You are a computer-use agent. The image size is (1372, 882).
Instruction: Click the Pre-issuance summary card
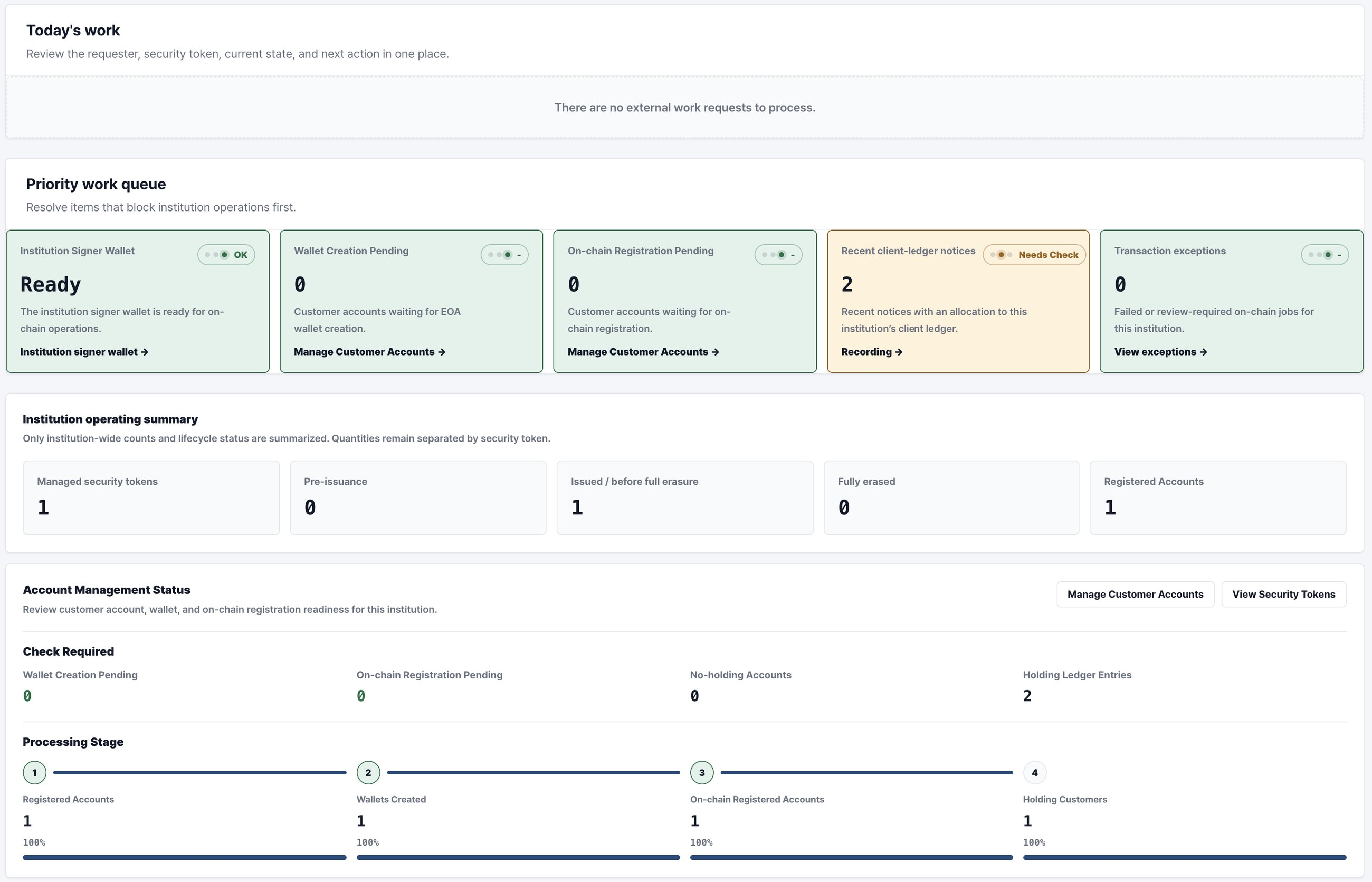[x=418, y=497]
